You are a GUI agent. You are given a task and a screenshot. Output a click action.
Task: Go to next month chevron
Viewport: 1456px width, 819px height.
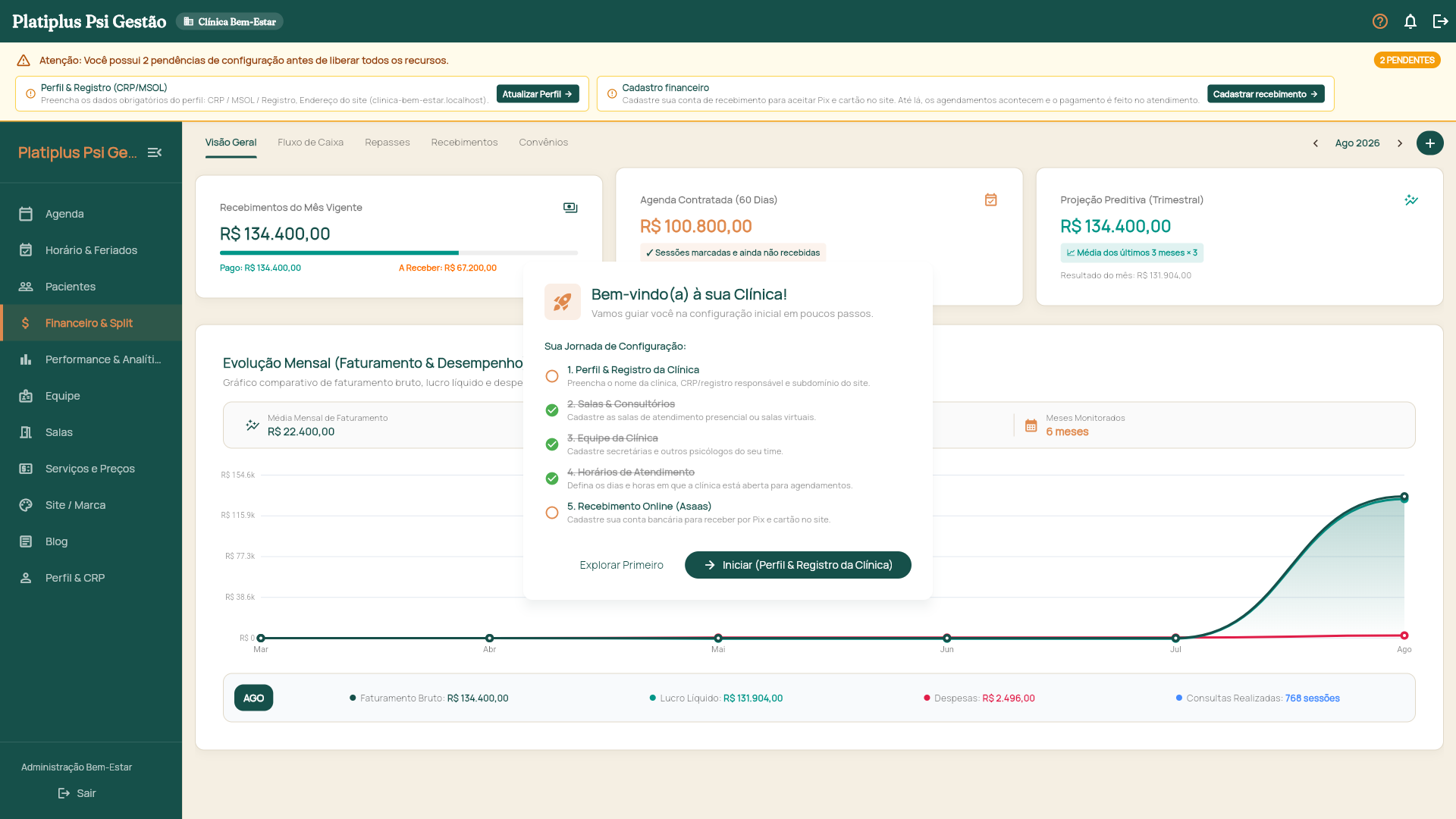pos(1400,143)
